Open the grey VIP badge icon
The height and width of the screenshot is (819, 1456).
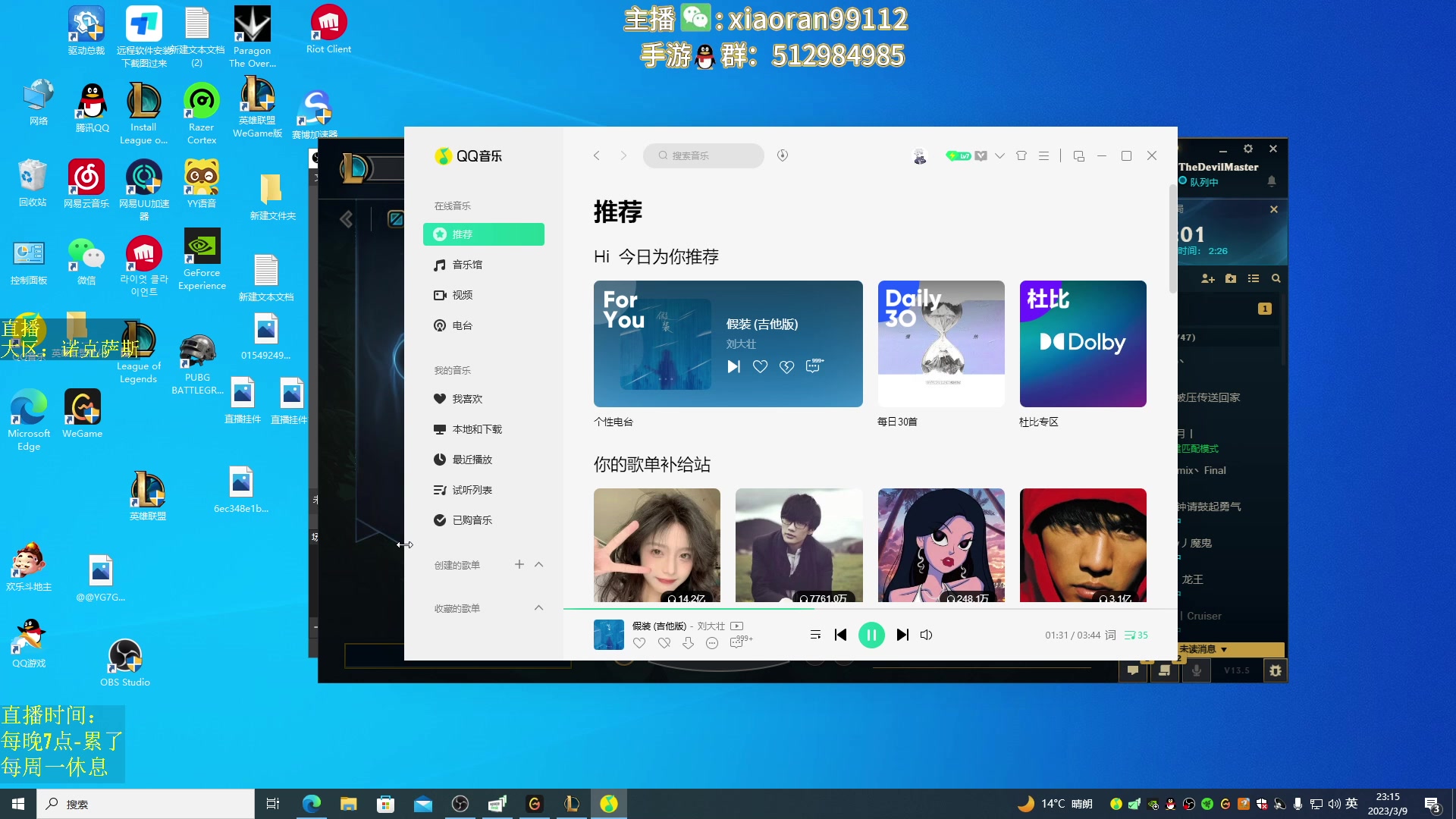pyautogui.click(x=981, y=155)
